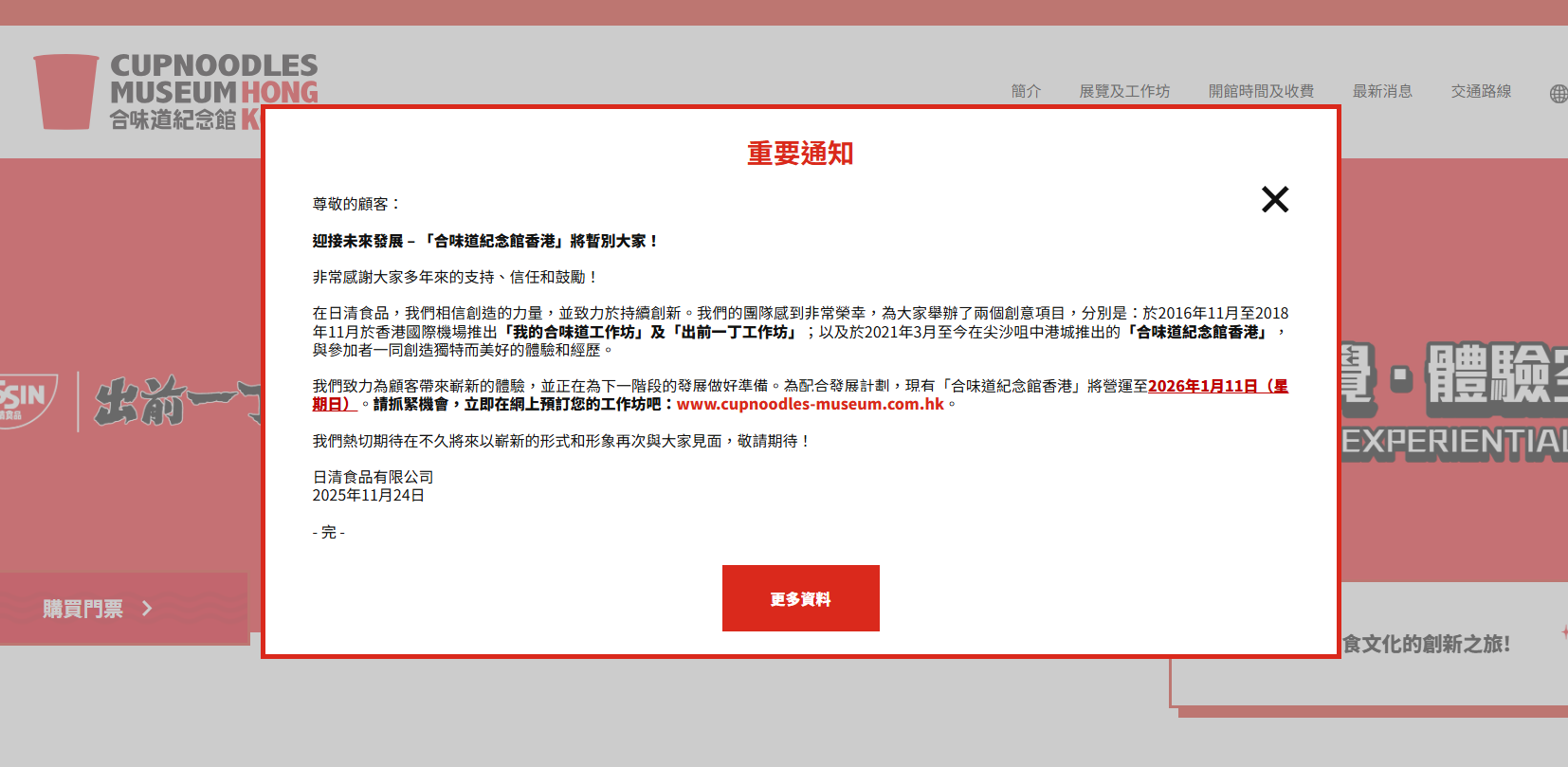This screenshot has height=767, width=1568.
Task: Close the 重要通知 popup with the X
Action: click(x=1275, y=199)
